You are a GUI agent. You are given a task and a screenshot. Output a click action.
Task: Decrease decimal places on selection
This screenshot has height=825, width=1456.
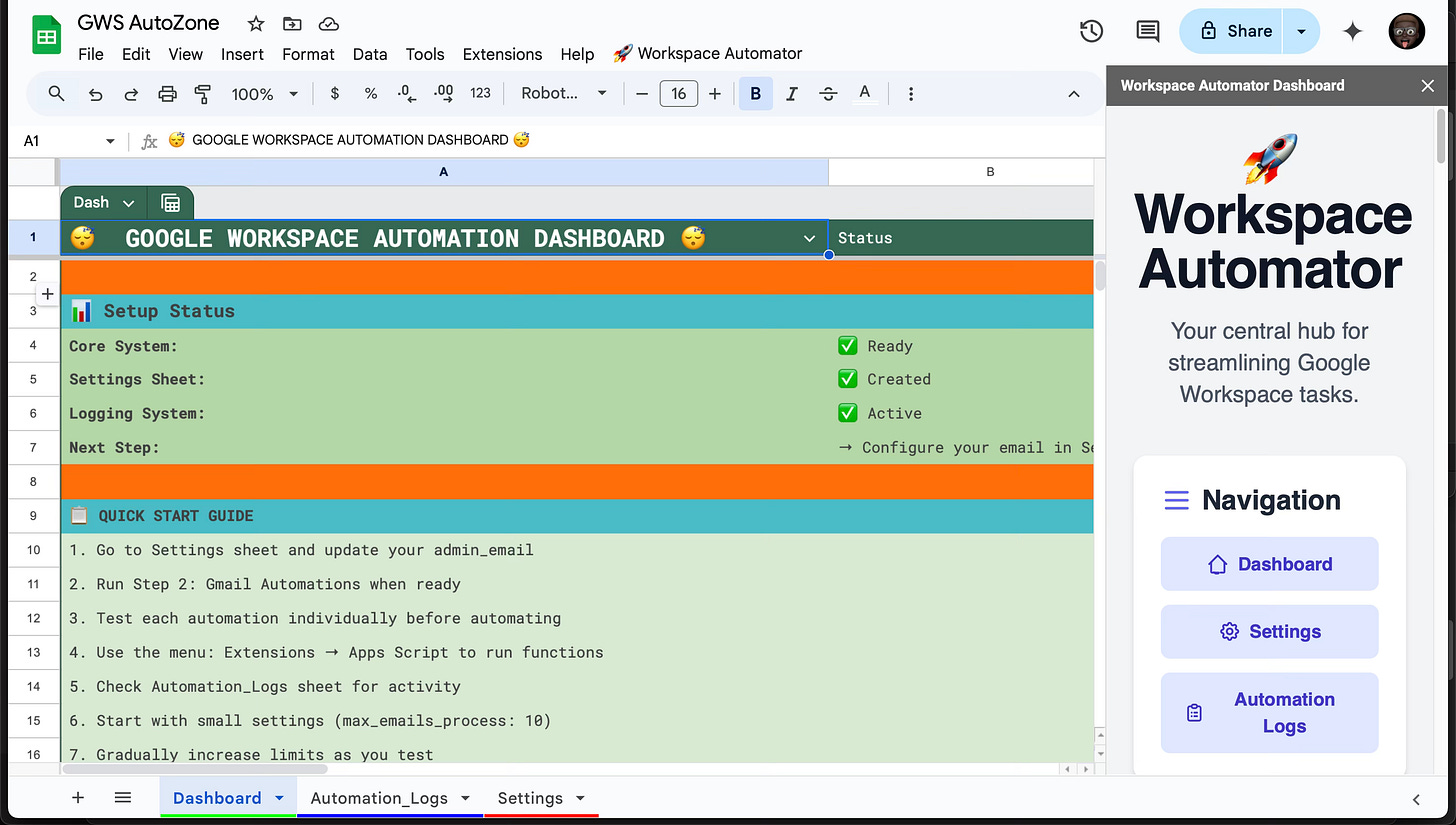click(x=406, y=93)
